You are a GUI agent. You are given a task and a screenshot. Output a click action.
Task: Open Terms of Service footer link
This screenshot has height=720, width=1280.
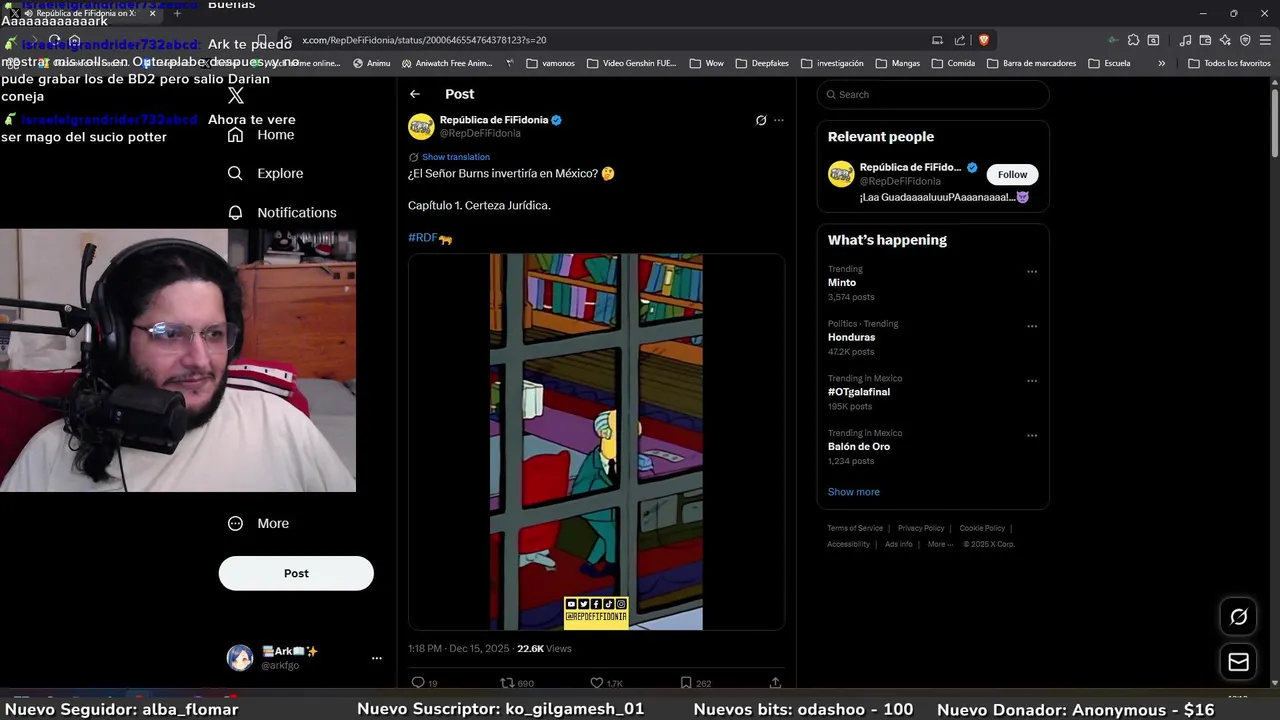pyautogui.click(x=855, y=528)
